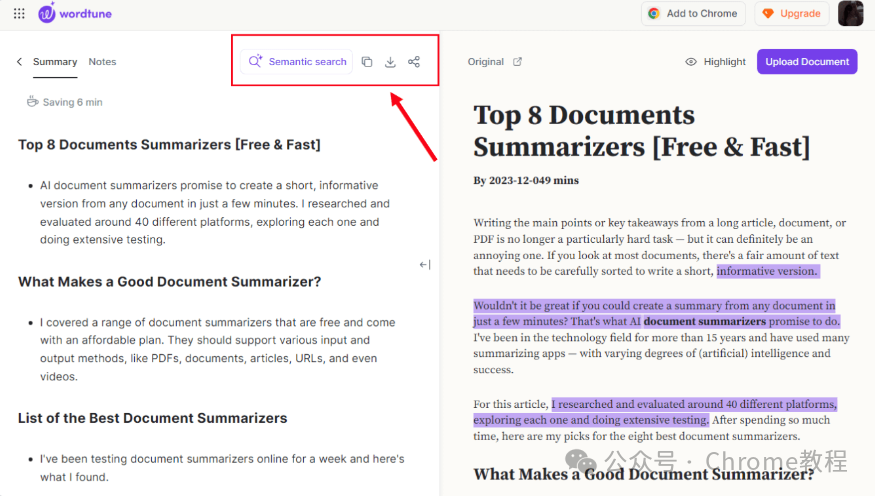Go back using the left chevron arrow

pos(20,61)
